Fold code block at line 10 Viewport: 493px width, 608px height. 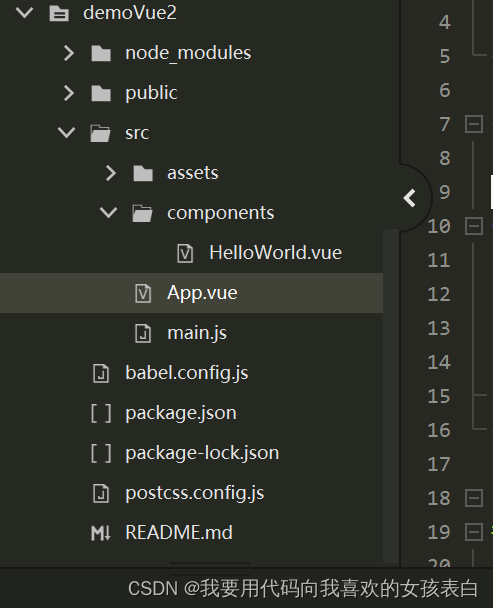[x=474, y=226]
